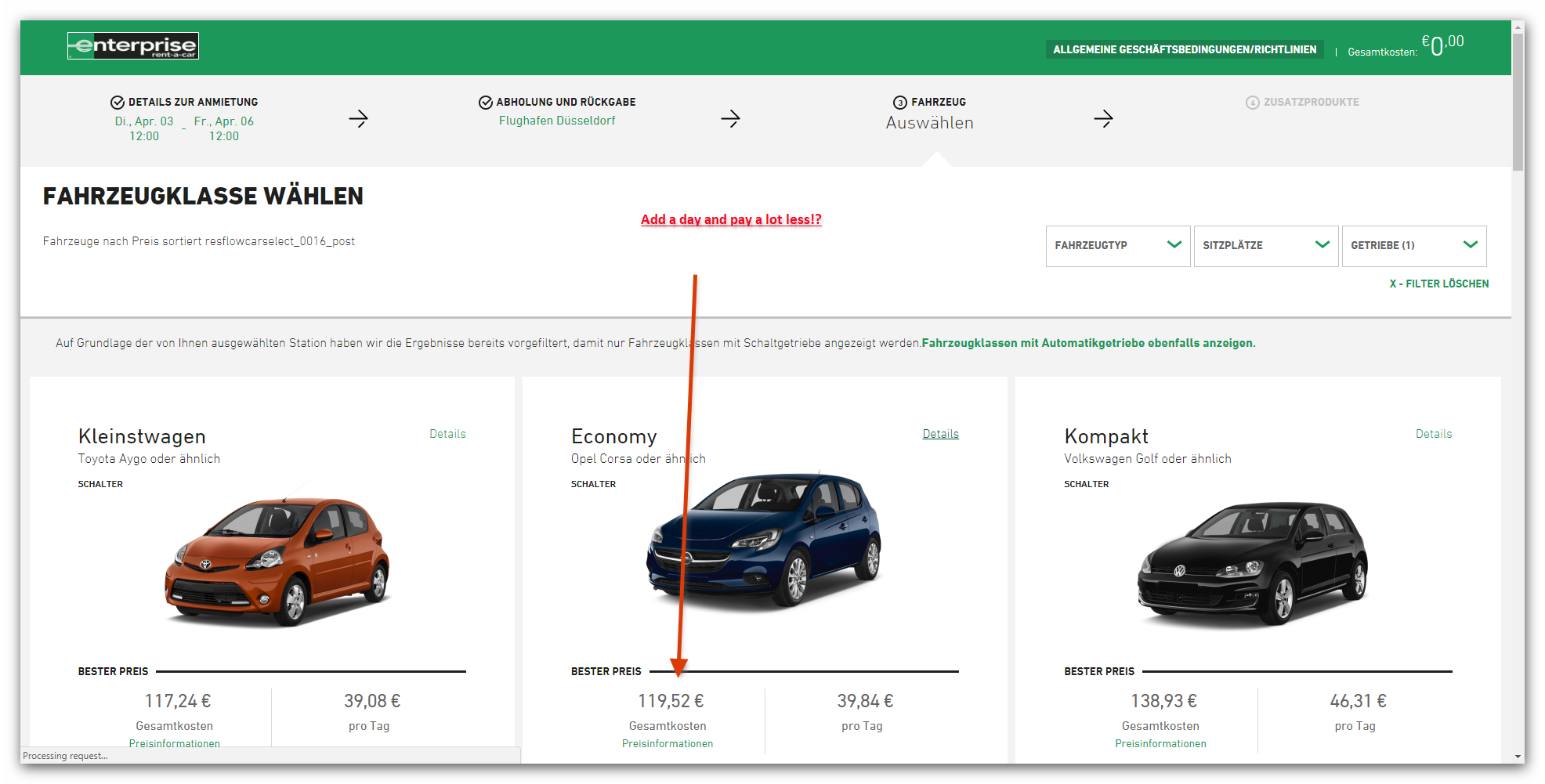Click the arrow after the rental dates step
Screen dimensions: 1545x784
pyautogui.click(x=358, y=119)
